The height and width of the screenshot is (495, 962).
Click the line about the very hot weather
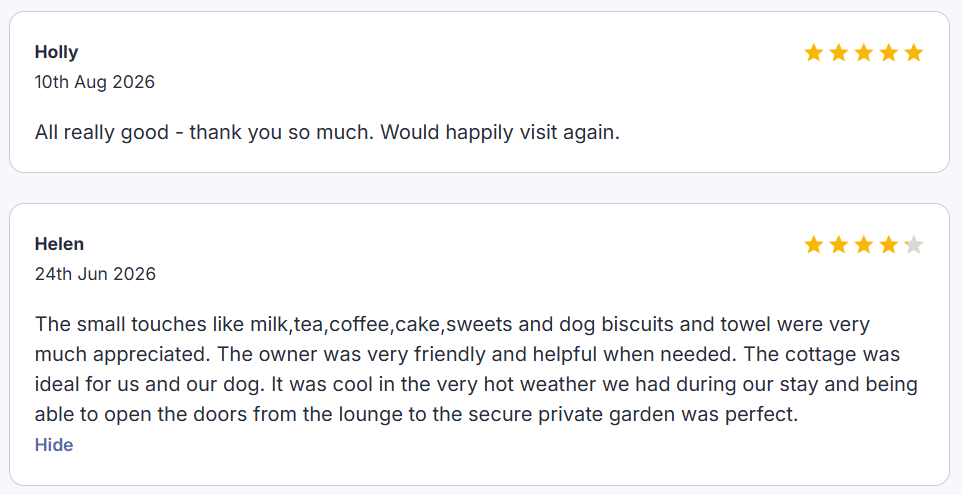click(476, 385)
